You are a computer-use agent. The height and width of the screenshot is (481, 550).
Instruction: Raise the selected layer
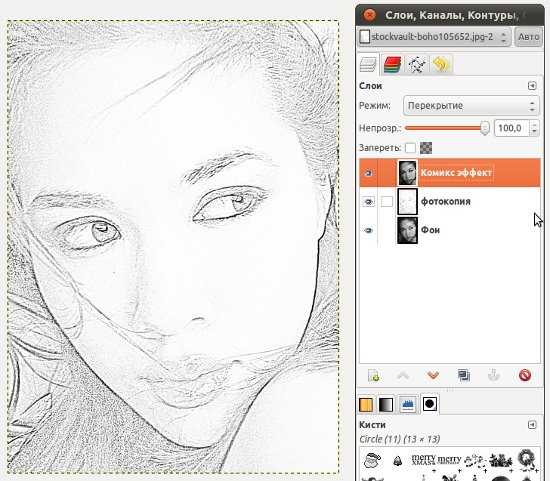403,376
